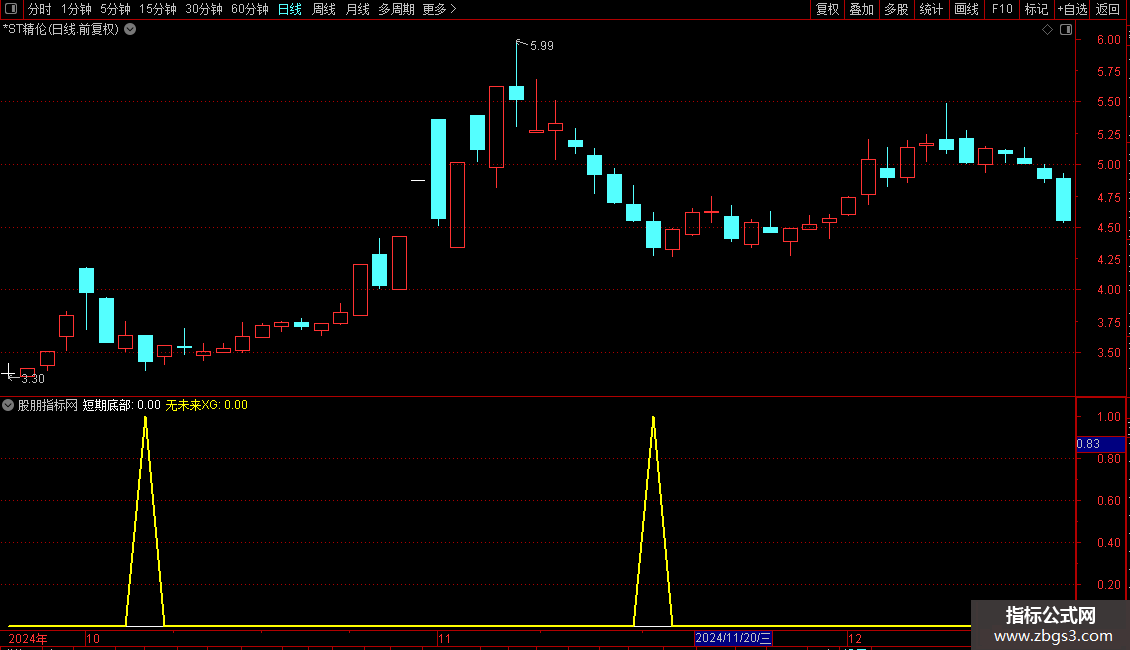Click the *ST精伦 chart title
The height and width of the screenshot is (650, 1130).
61,30
